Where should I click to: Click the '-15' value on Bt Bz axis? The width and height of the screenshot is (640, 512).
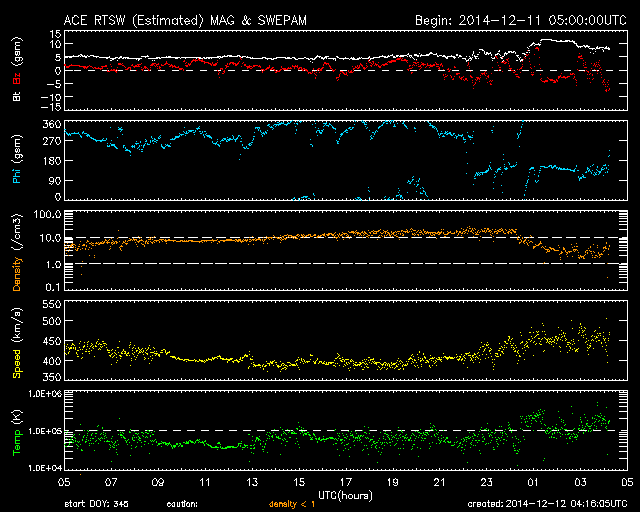[52, 107]
